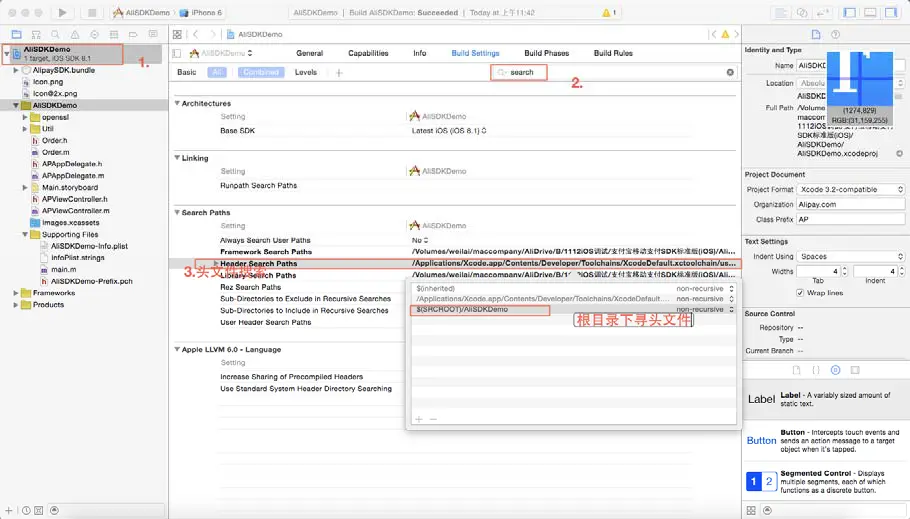Open the Report navigator icon

click(x=153, y=34)
